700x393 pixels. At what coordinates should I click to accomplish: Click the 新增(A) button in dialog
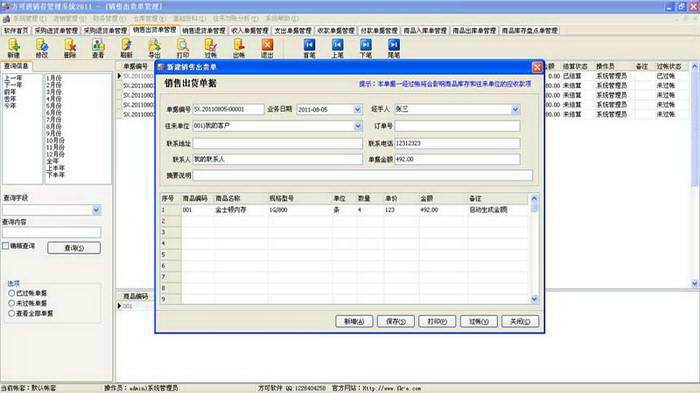point(354,322)
